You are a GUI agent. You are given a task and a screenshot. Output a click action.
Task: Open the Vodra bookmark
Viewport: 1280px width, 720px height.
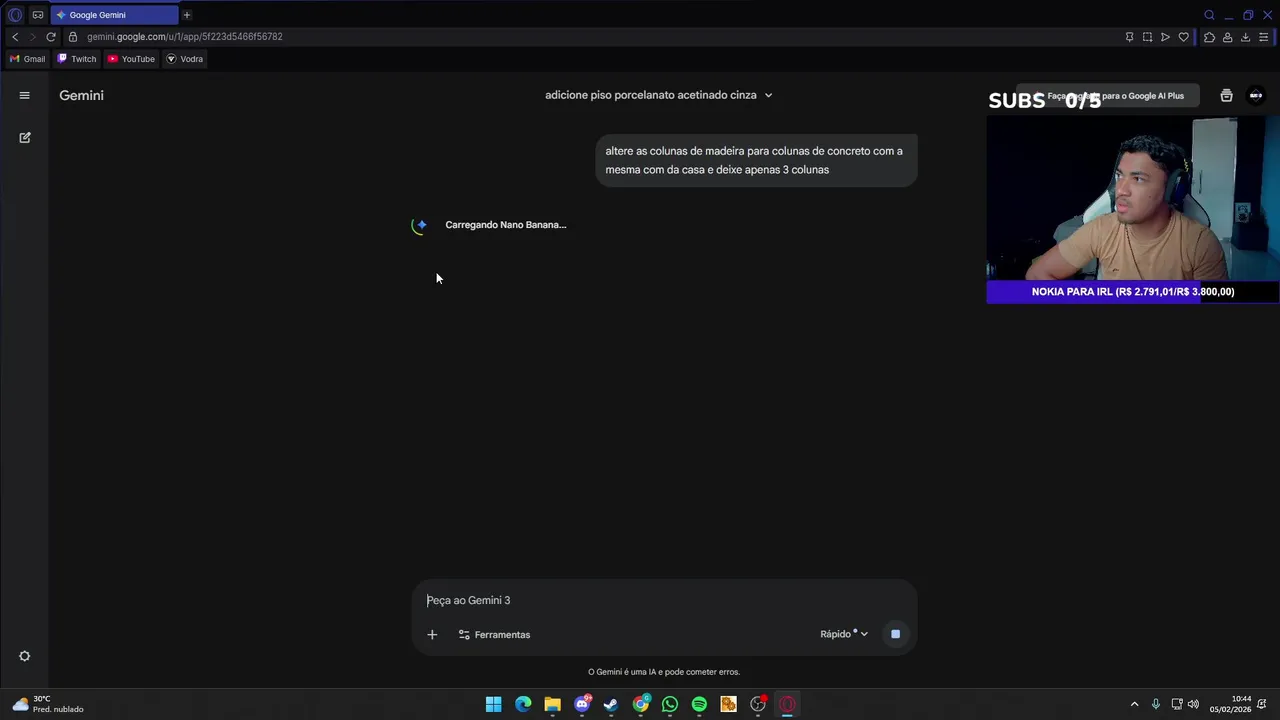click(185, 59)
